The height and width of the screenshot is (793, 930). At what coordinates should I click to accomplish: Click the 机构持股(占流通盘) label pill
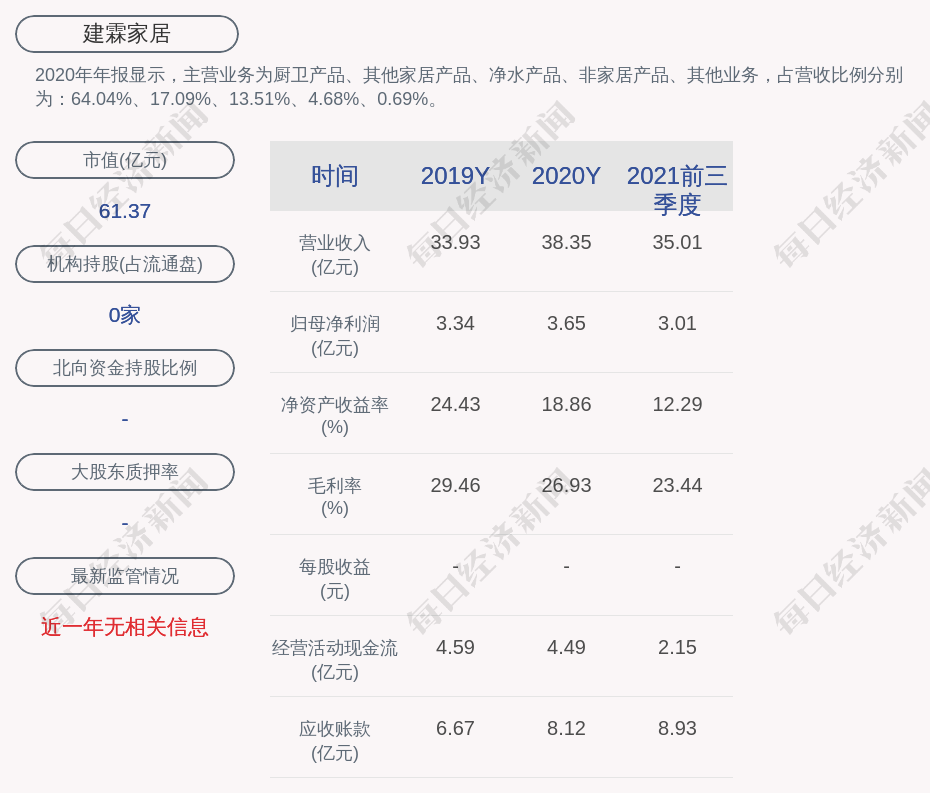click(125, 264)
